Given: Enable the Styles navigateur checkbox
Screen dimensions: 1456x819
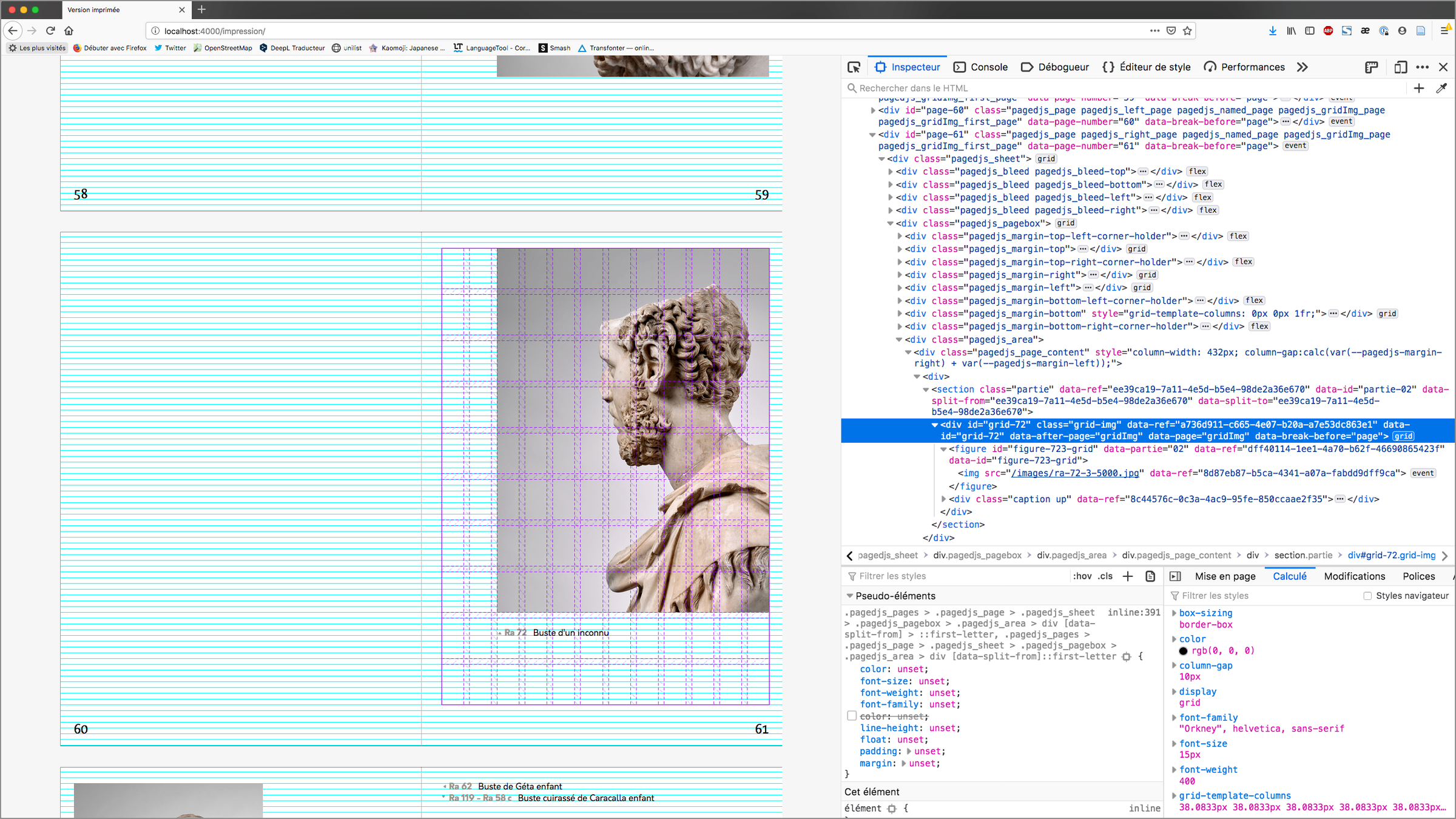Looking at the screenshot, I should point(1367,596).
